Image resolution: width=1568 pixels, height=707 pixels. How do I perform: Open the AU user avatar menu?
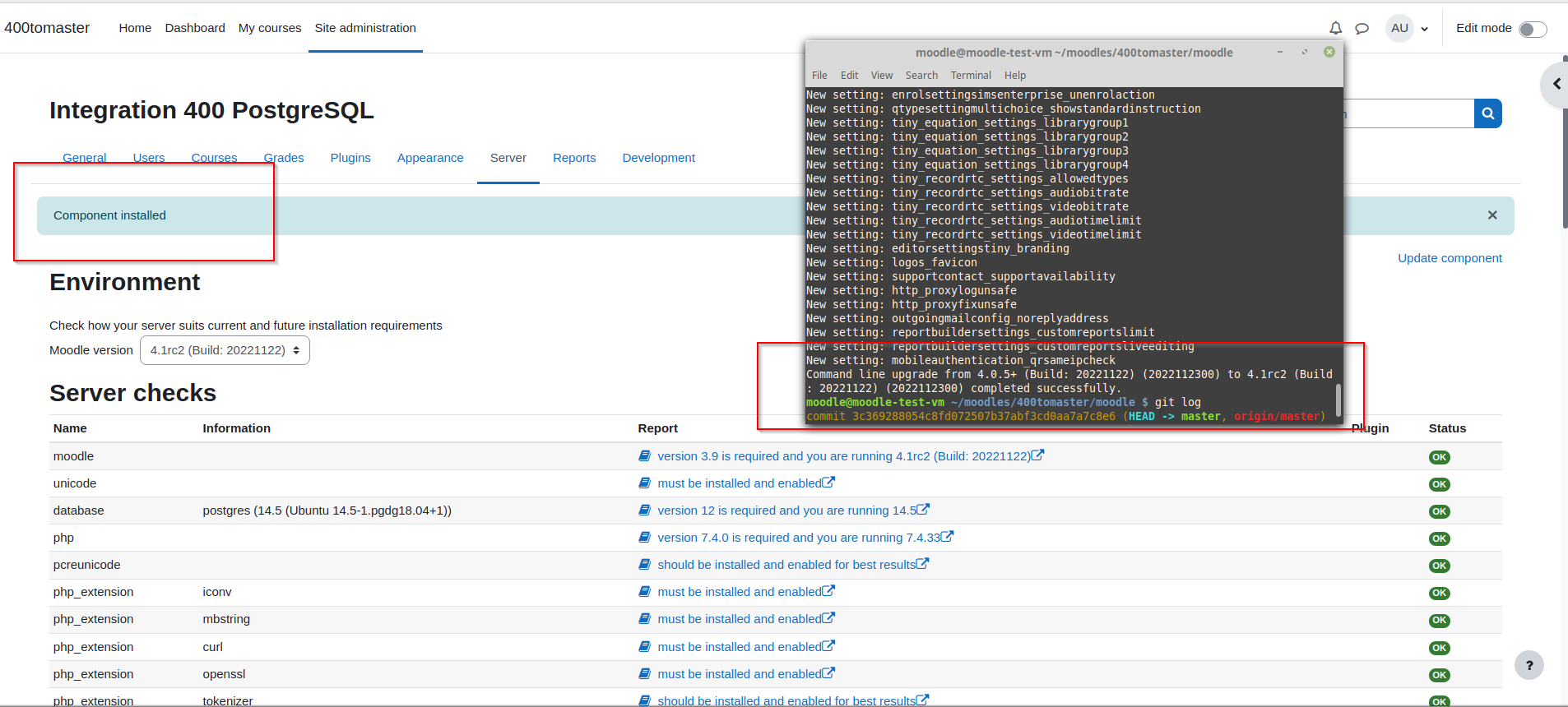pyautogui.click(x=1399, y=28)
